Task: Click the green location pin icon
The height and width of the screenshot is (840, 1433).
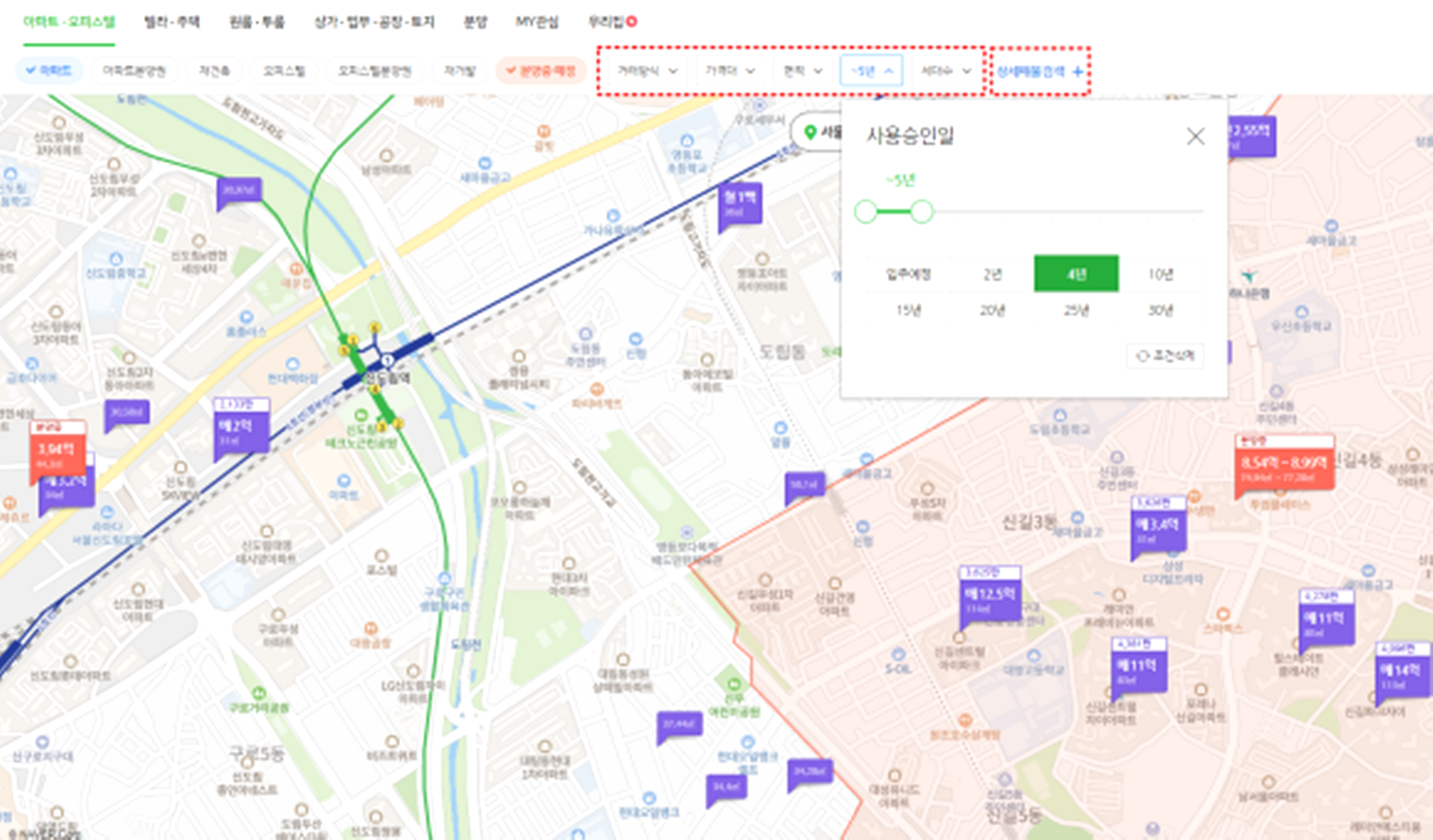Action: 810,132
